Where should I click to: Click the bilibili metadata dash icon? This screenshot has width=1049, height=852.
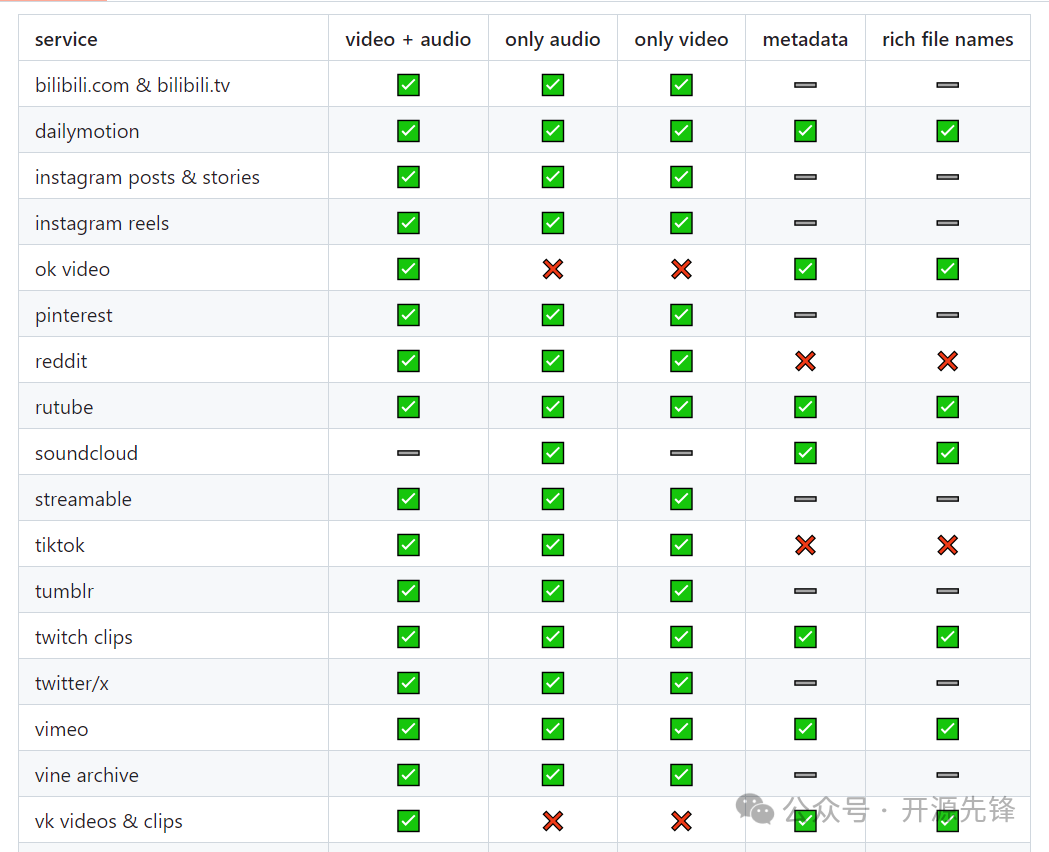805,85
